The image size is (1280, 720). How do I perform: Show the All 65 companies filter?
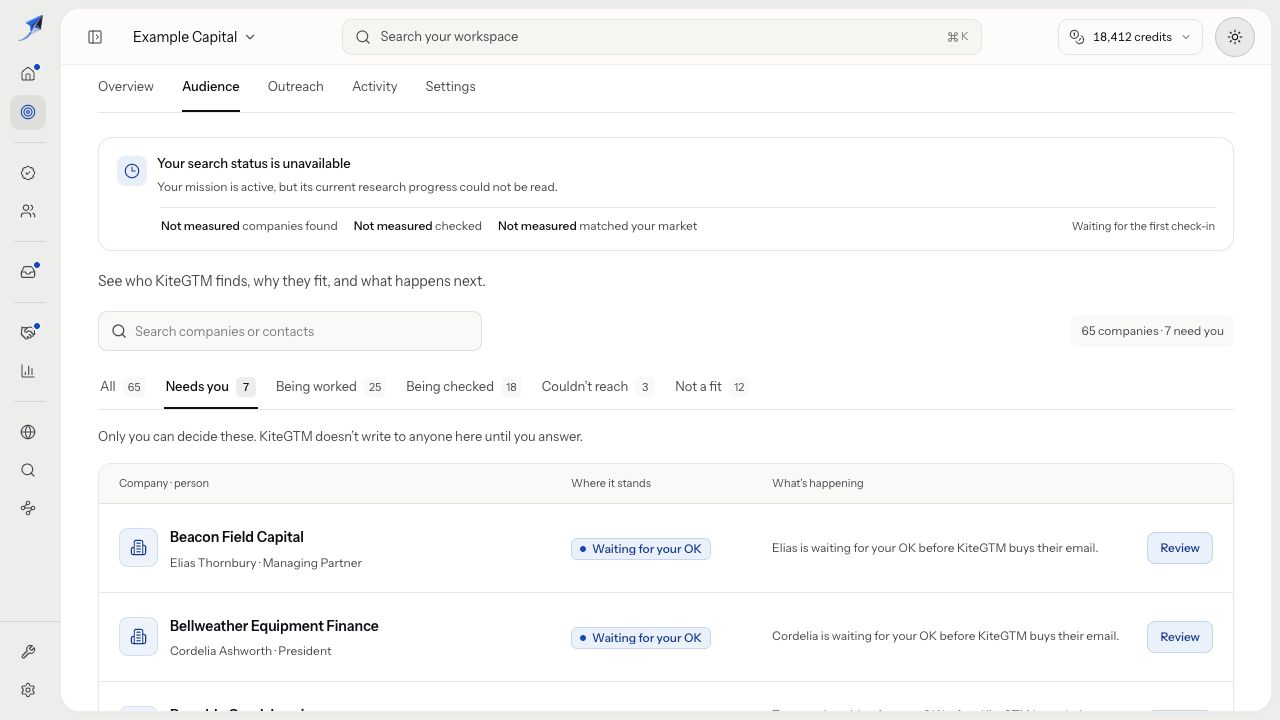click(x=122, y=387)
